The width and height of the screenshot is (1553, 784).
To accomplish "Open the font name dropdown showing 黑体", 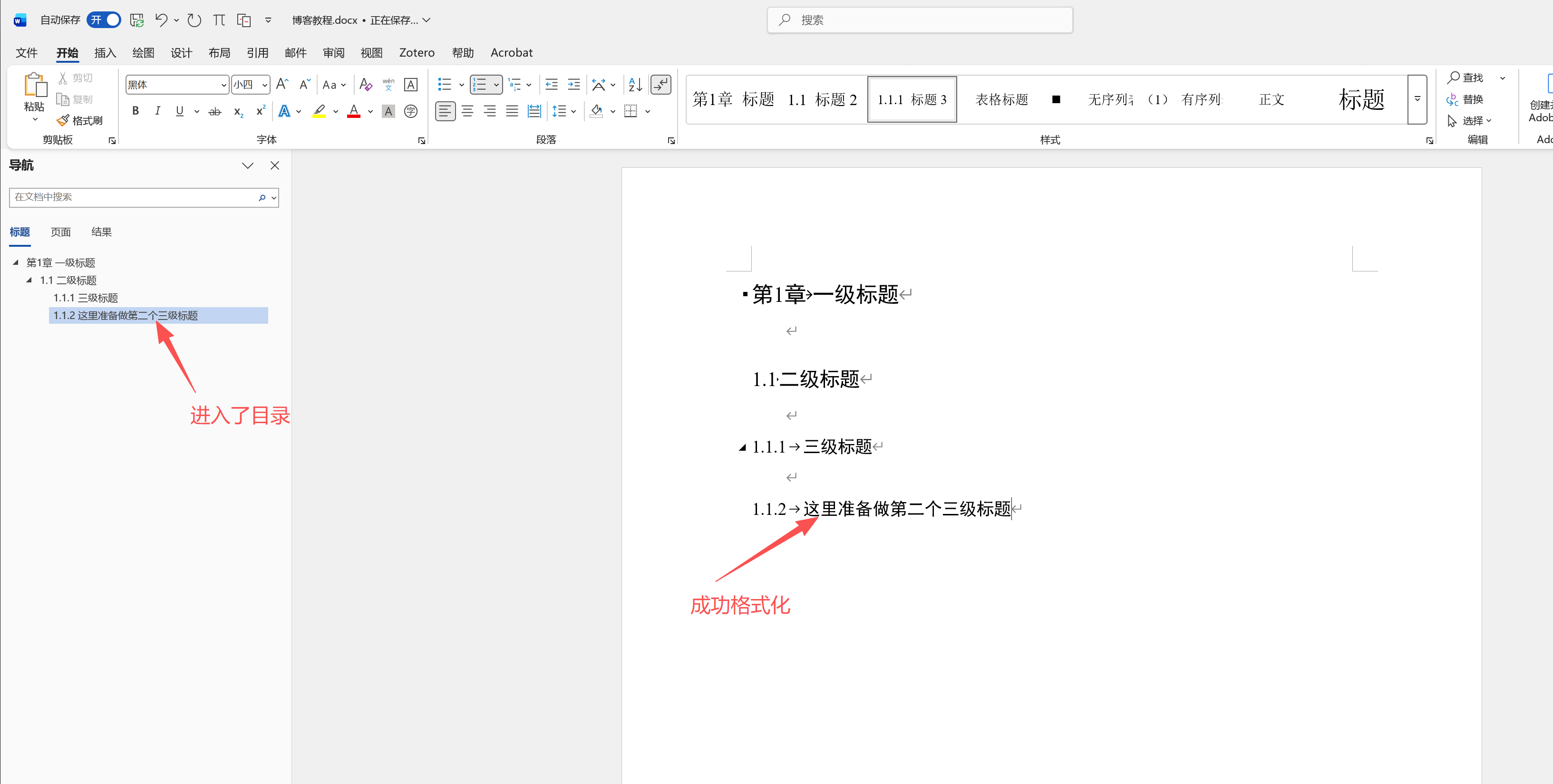I will 223,85.
